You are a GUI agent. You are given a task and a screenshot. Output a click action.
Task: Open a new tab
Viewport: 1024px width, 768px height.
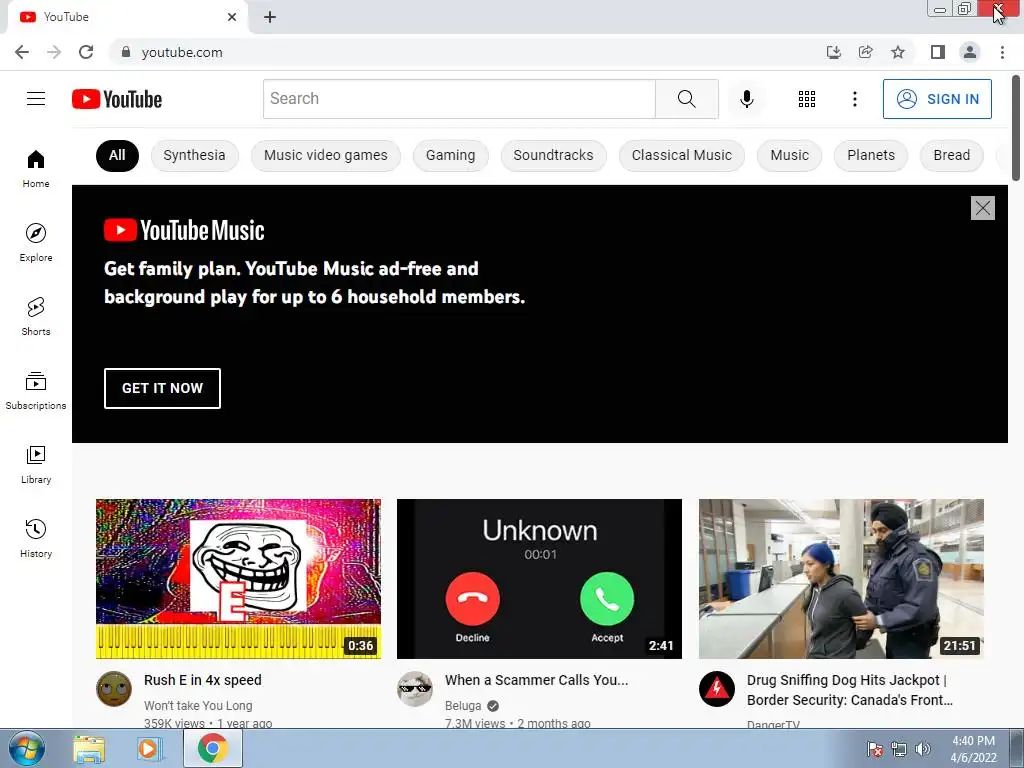(x=270, y=17)
